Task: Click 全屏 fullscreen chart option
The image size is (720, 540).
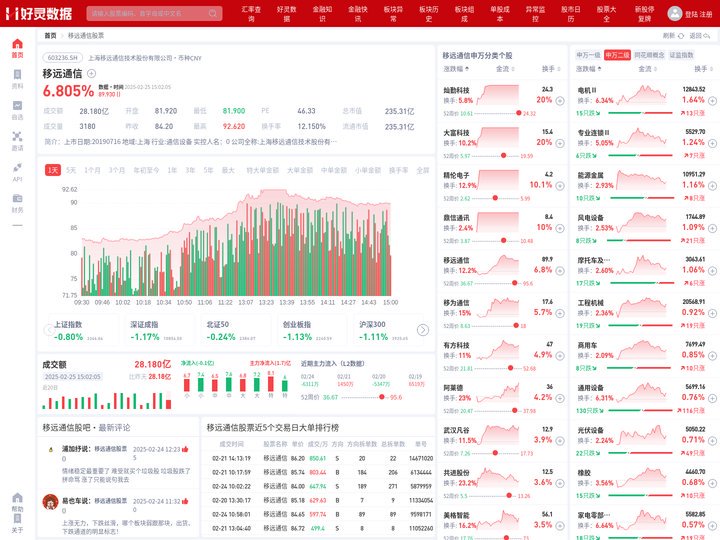Action: point(422,170)
